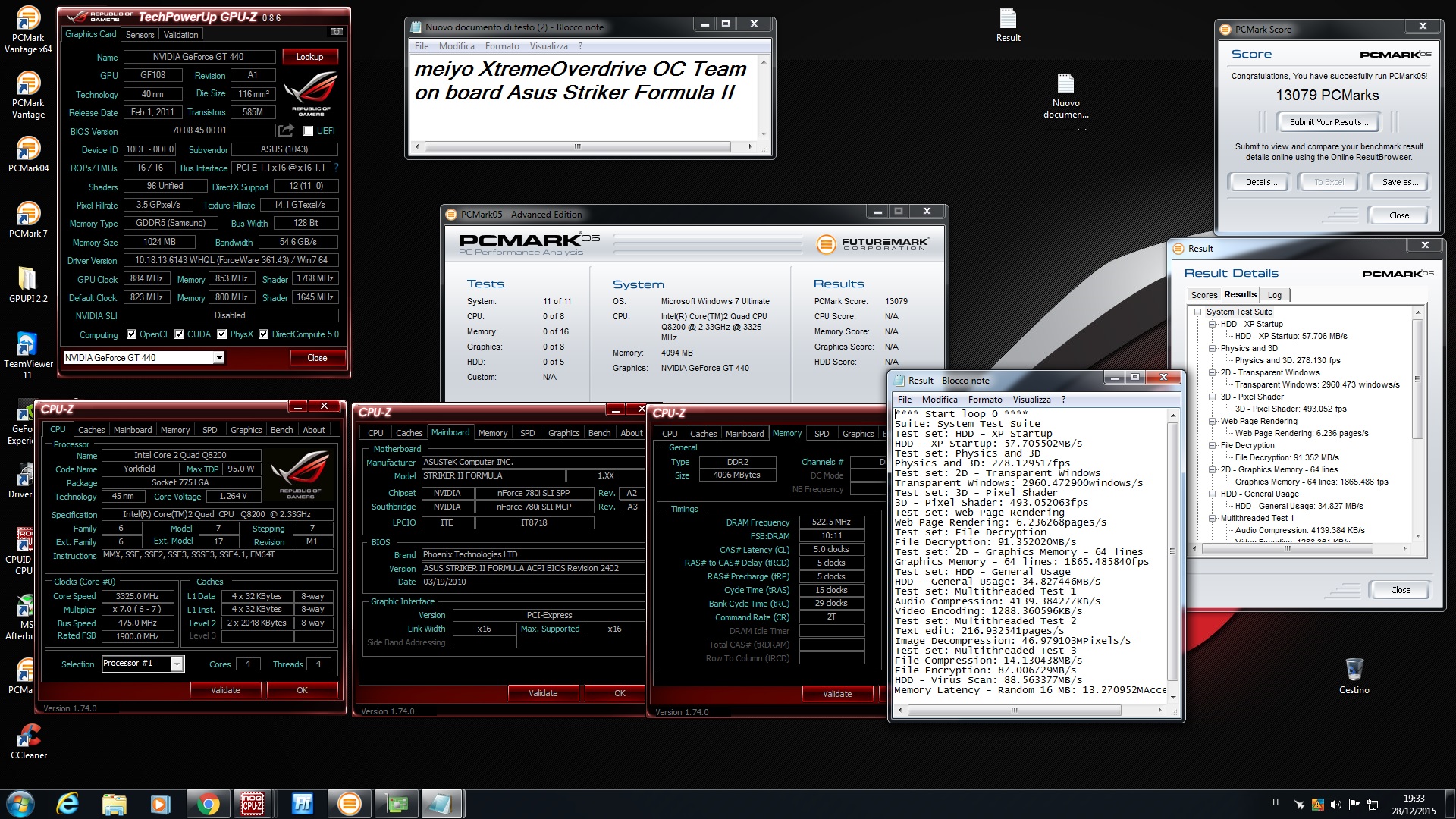Viewport: 1456px width, 819px height.
Task: Open TeamViewer 11 desktop shortcut
Action: coord(28,356)
